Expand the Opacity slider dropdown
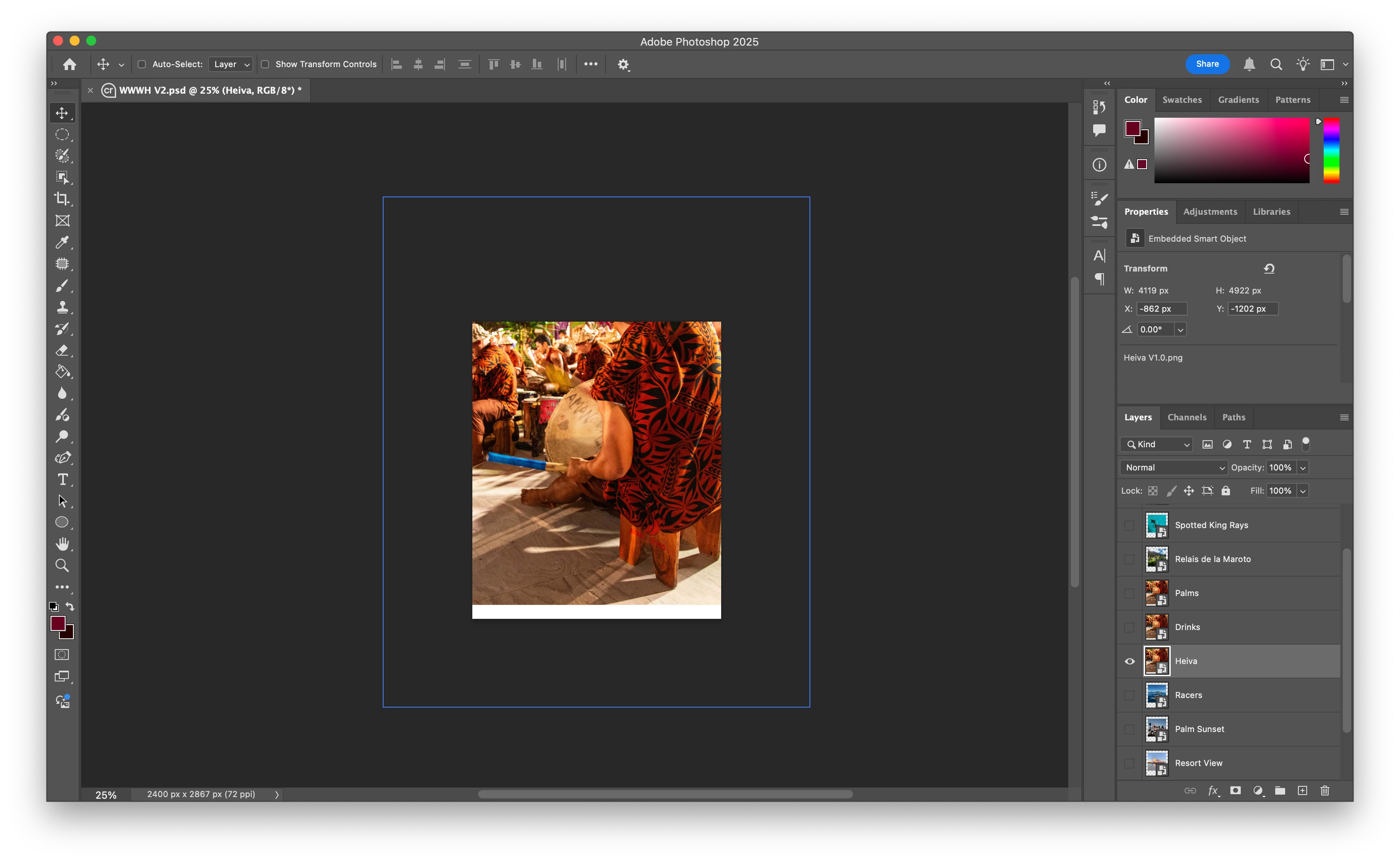Image resolution: width=1400 pixels, height=863 pixels. [x=1303, y=468]
